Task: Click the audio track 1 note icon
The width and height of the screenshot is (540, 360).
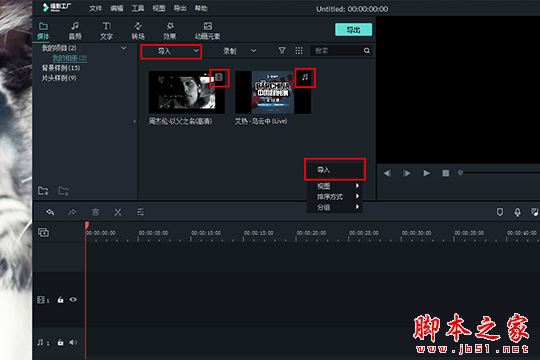Action: coord(41,342)
